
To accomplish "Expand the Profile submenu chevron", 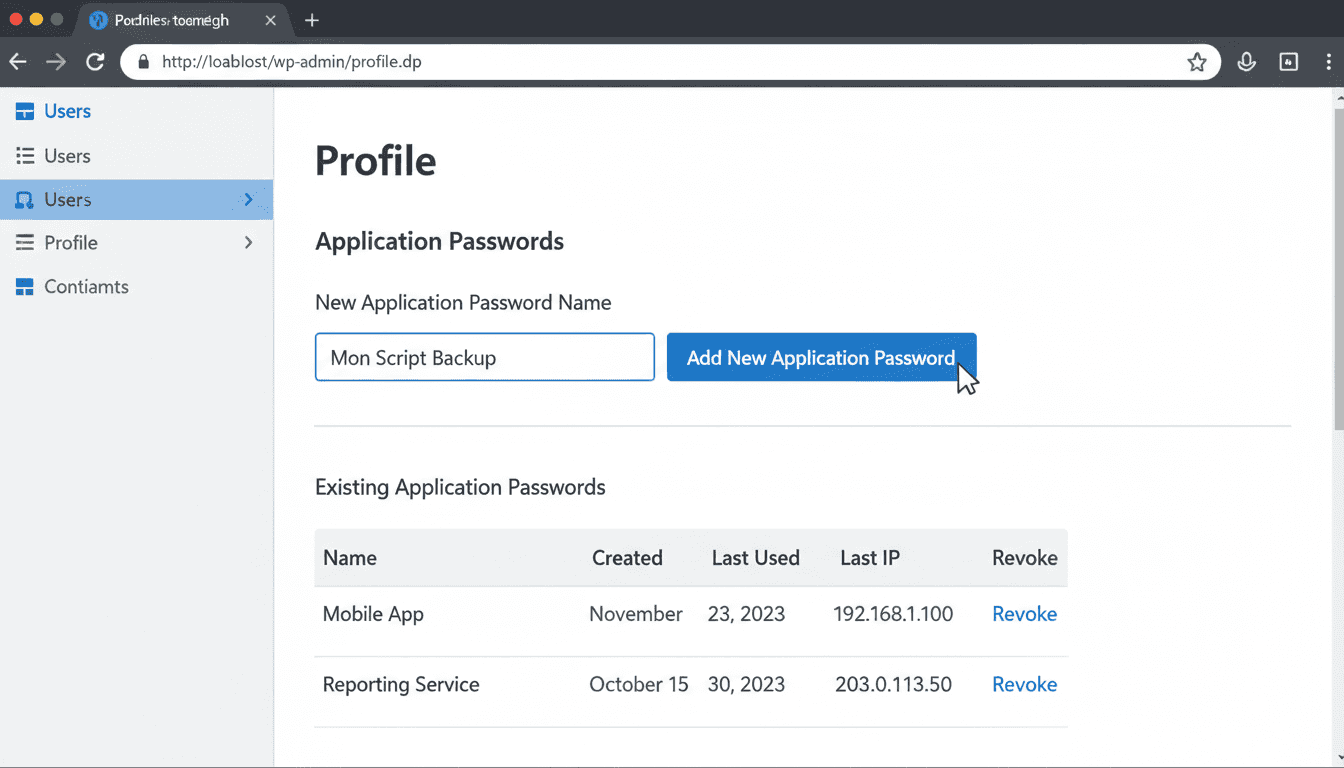I will click(249, 243).
